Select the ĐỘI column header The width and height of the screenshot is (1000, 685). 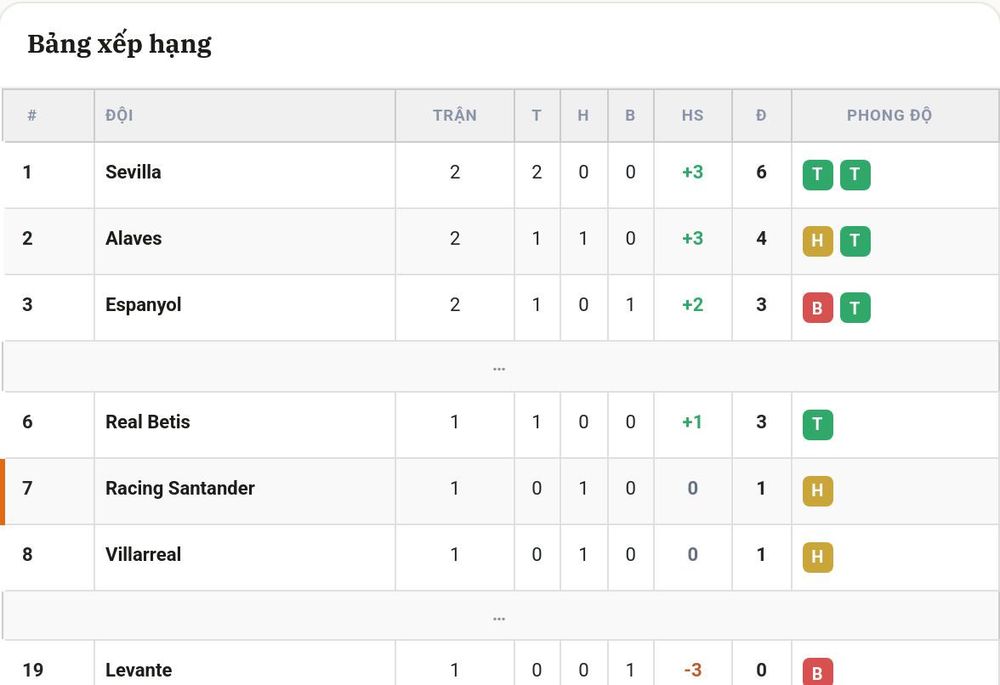click(x=119, y=115)
